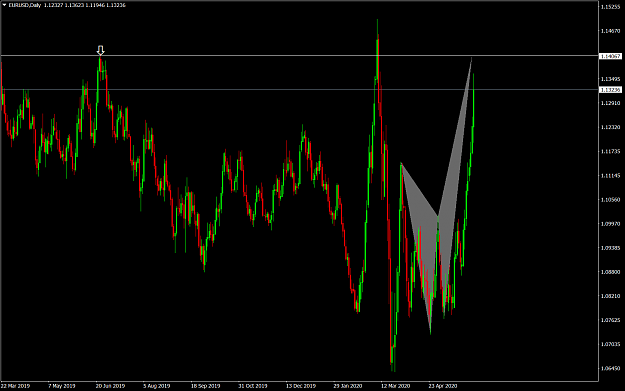Click the 1.12320 value on the price scale
625x391 pixels.
[x=610, y=127]
